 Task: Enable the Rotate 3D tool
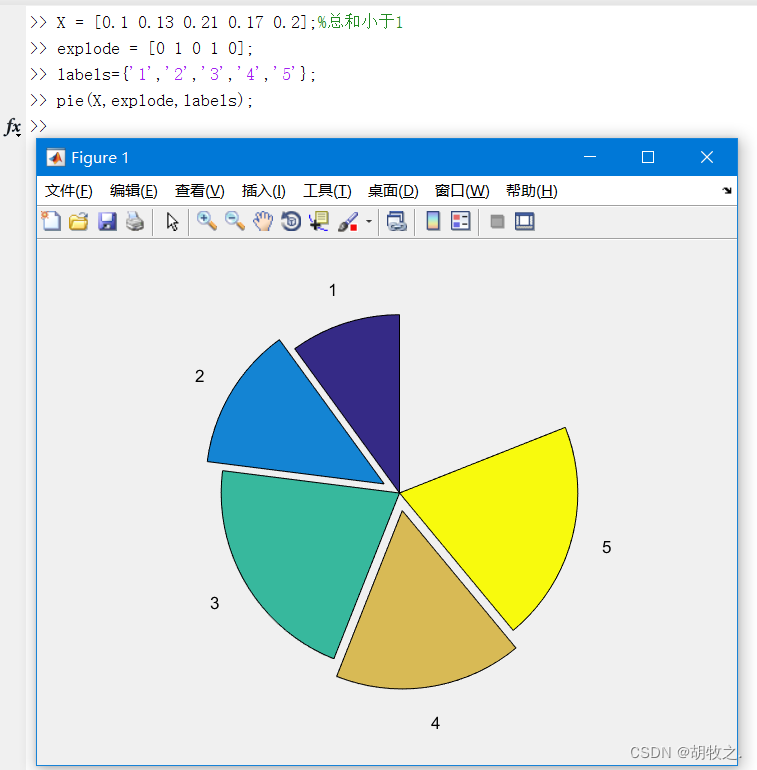[291, 221]
